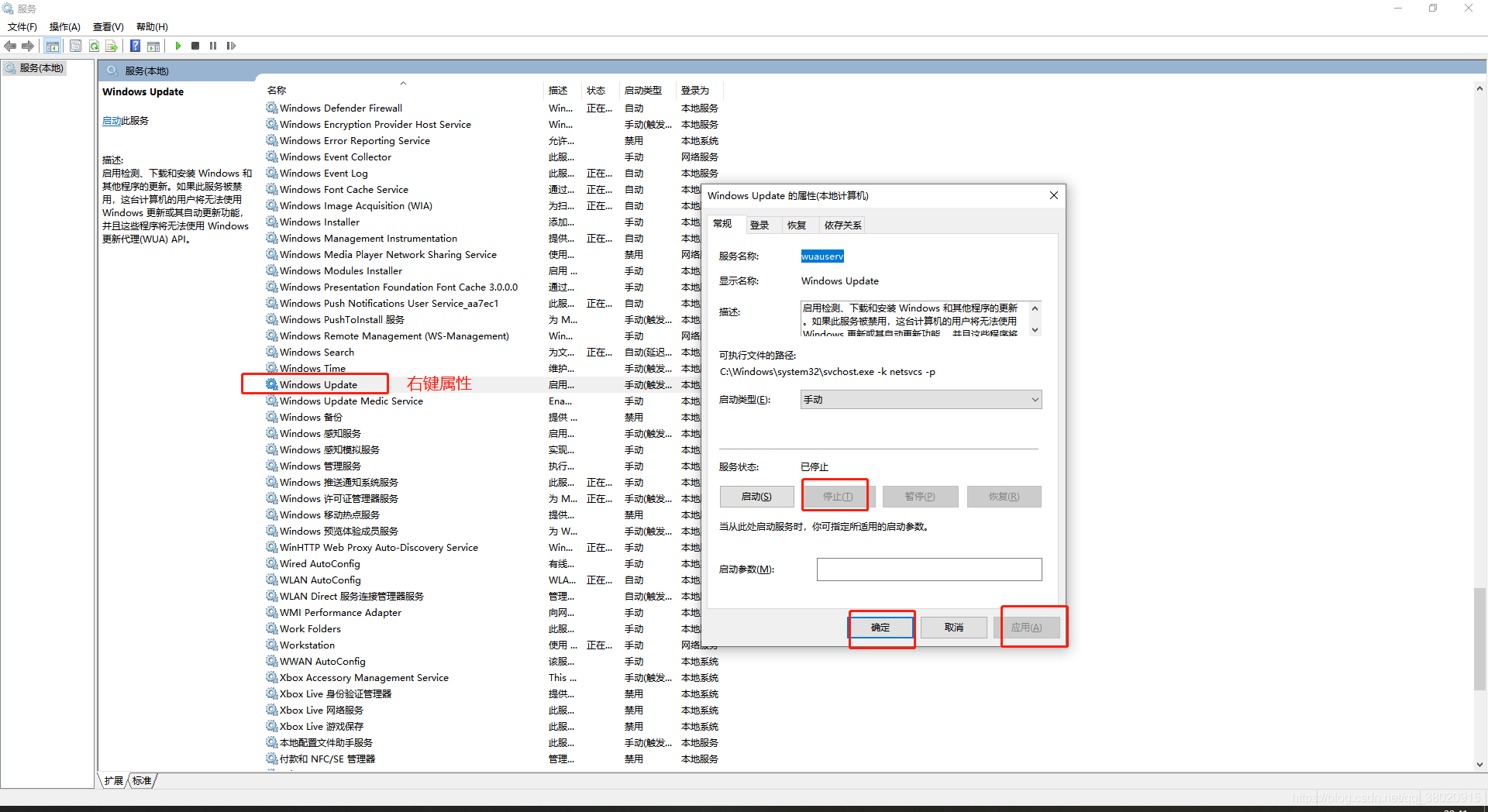Switch to the 恢复 tab in the dialog
This screenshot has width=1488, height=812.
tap(797, 225)
